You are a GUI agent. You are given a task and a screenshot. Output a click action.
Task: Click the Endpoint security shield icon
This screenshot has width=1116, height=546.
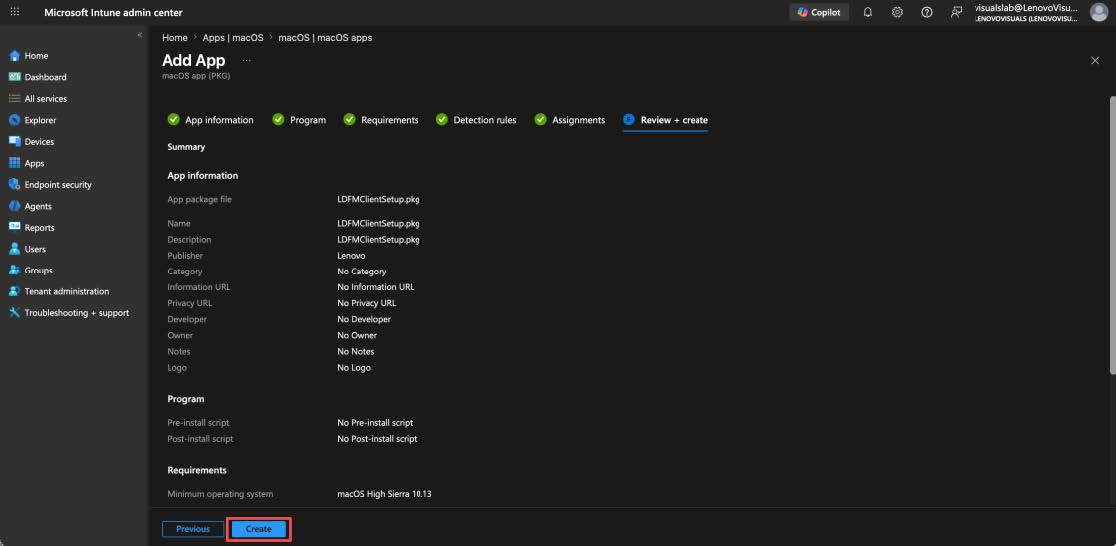click(x=14, y=184)
